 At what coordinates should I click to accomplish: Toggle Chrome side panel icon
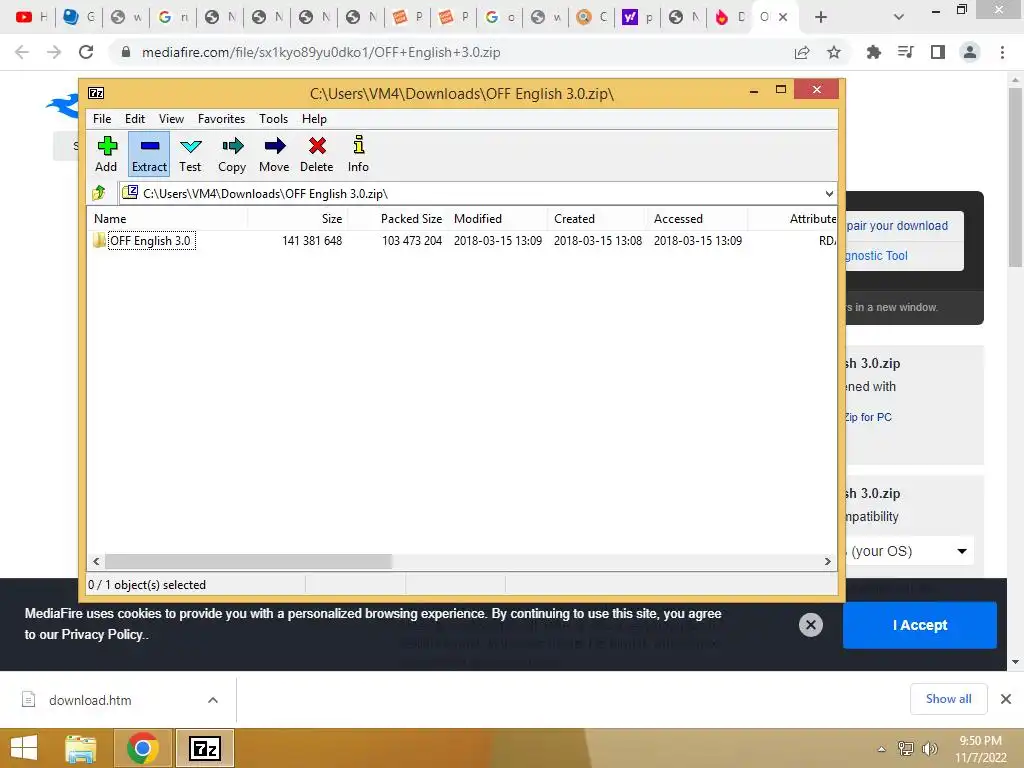click(x=938, y=52)
